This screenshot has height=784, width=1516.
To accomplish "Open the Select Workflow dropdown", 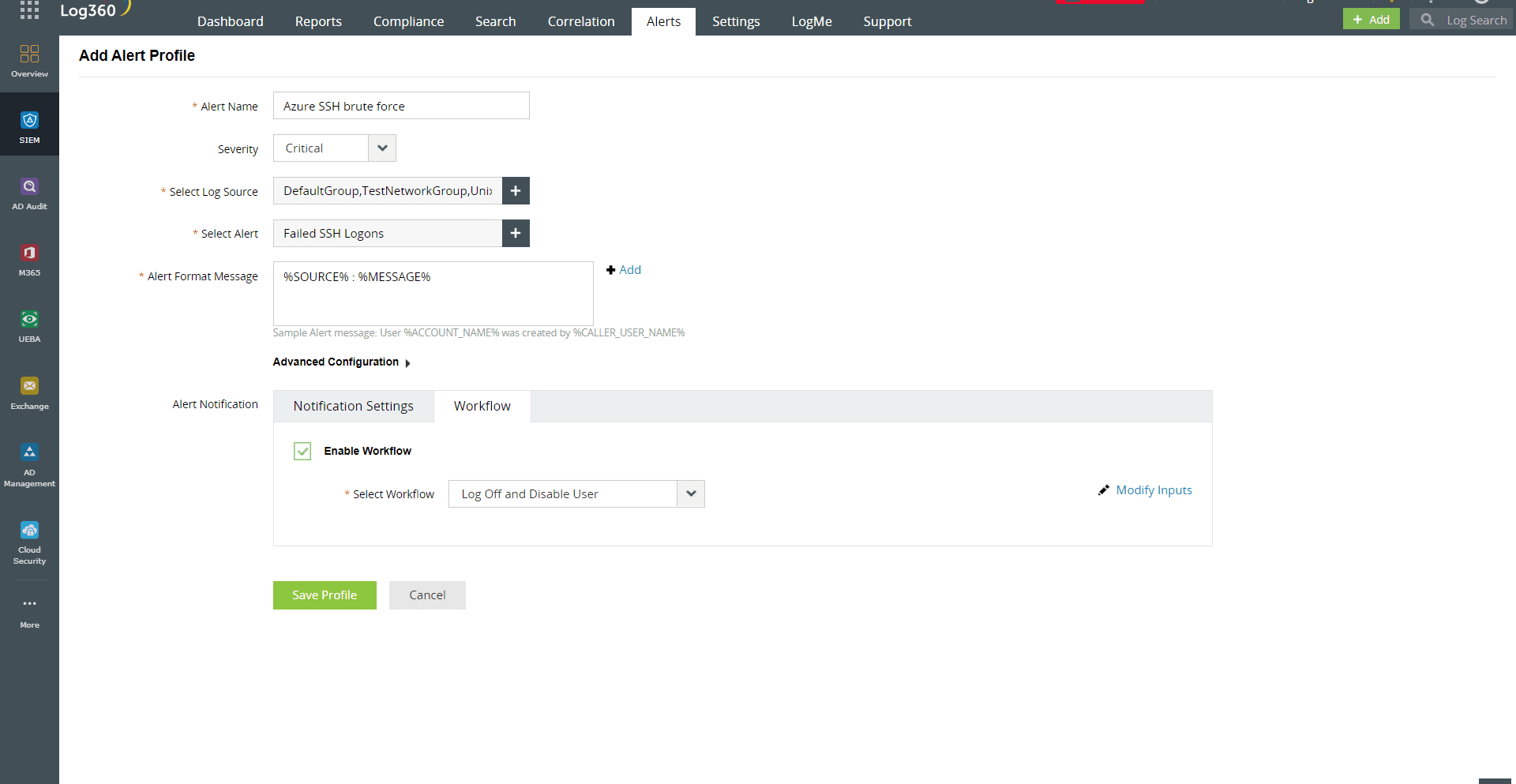I will click(x=691, y=493).
